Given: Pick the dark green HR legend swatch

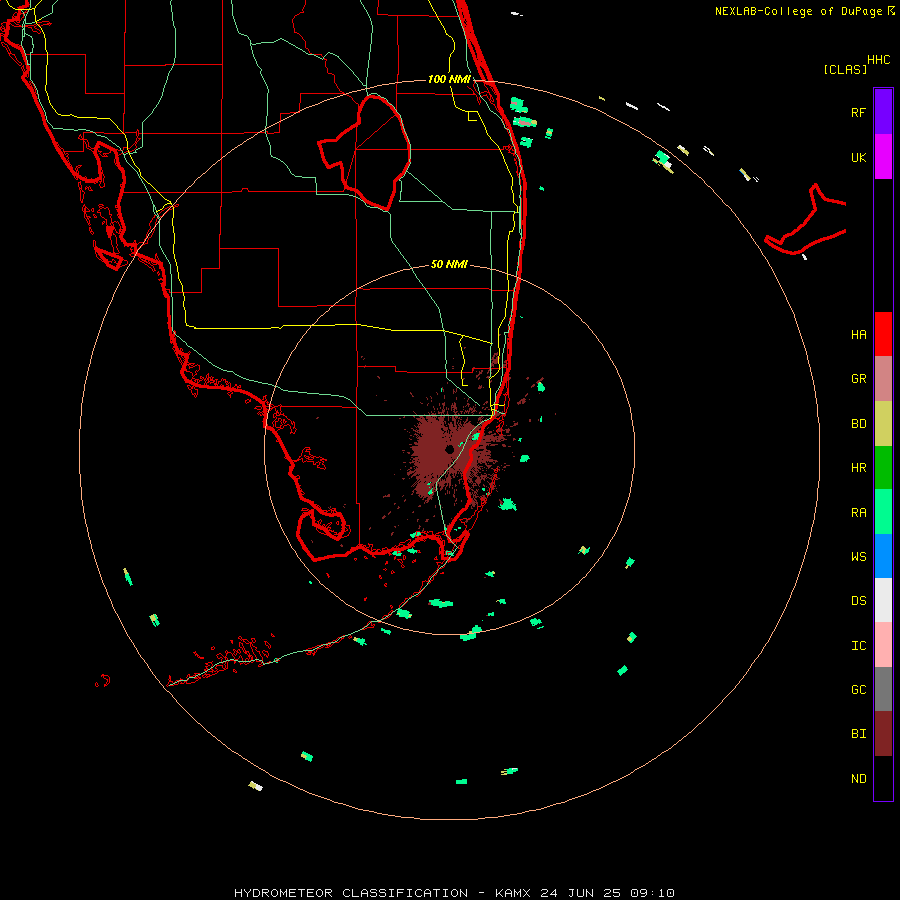Looking at the screenshot, I should [x=883, y=468].
